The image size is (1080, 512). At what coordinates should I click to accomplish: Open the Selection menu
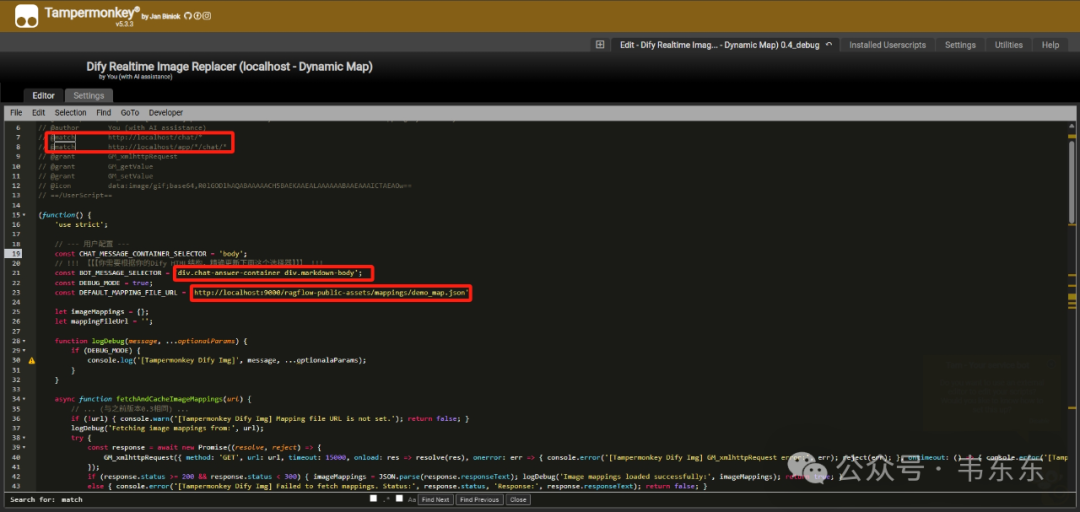(71, 112)
